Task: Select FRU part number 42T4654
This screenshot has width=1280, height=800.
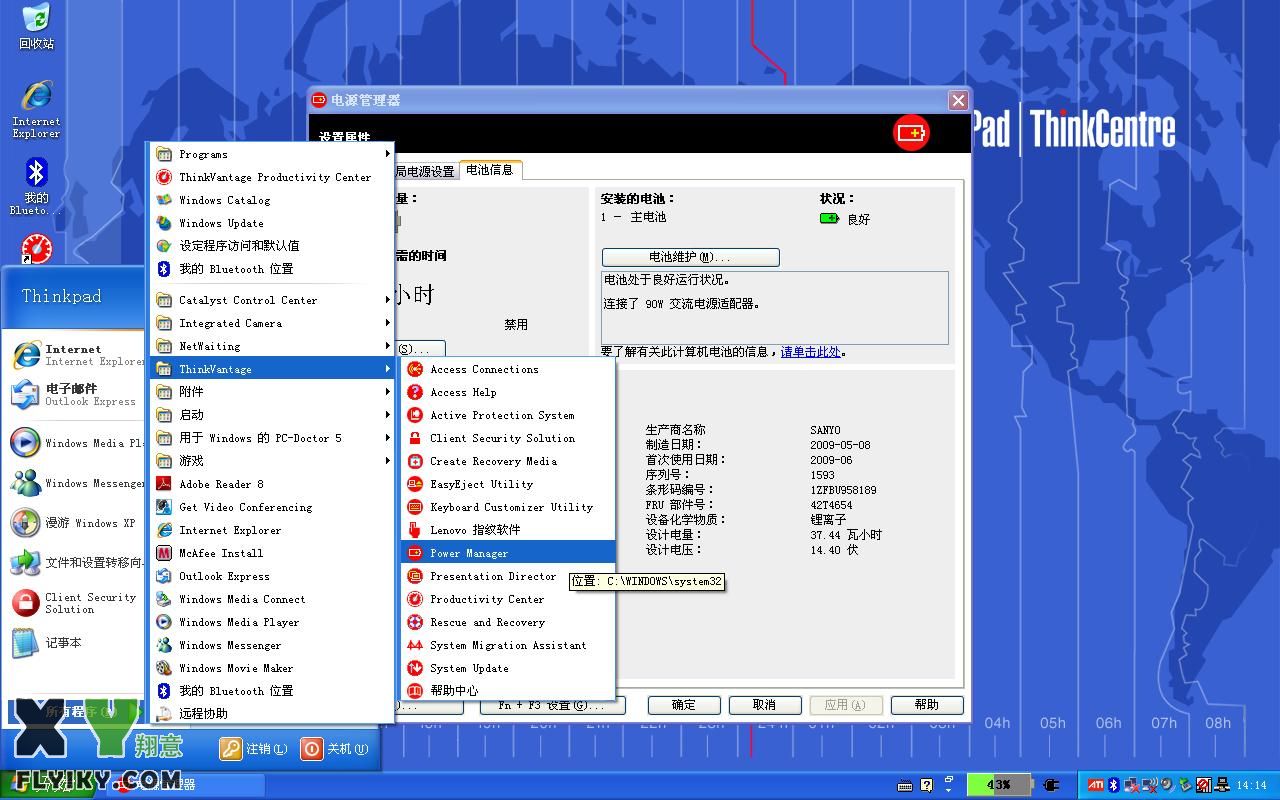Action: click(832, 505)
